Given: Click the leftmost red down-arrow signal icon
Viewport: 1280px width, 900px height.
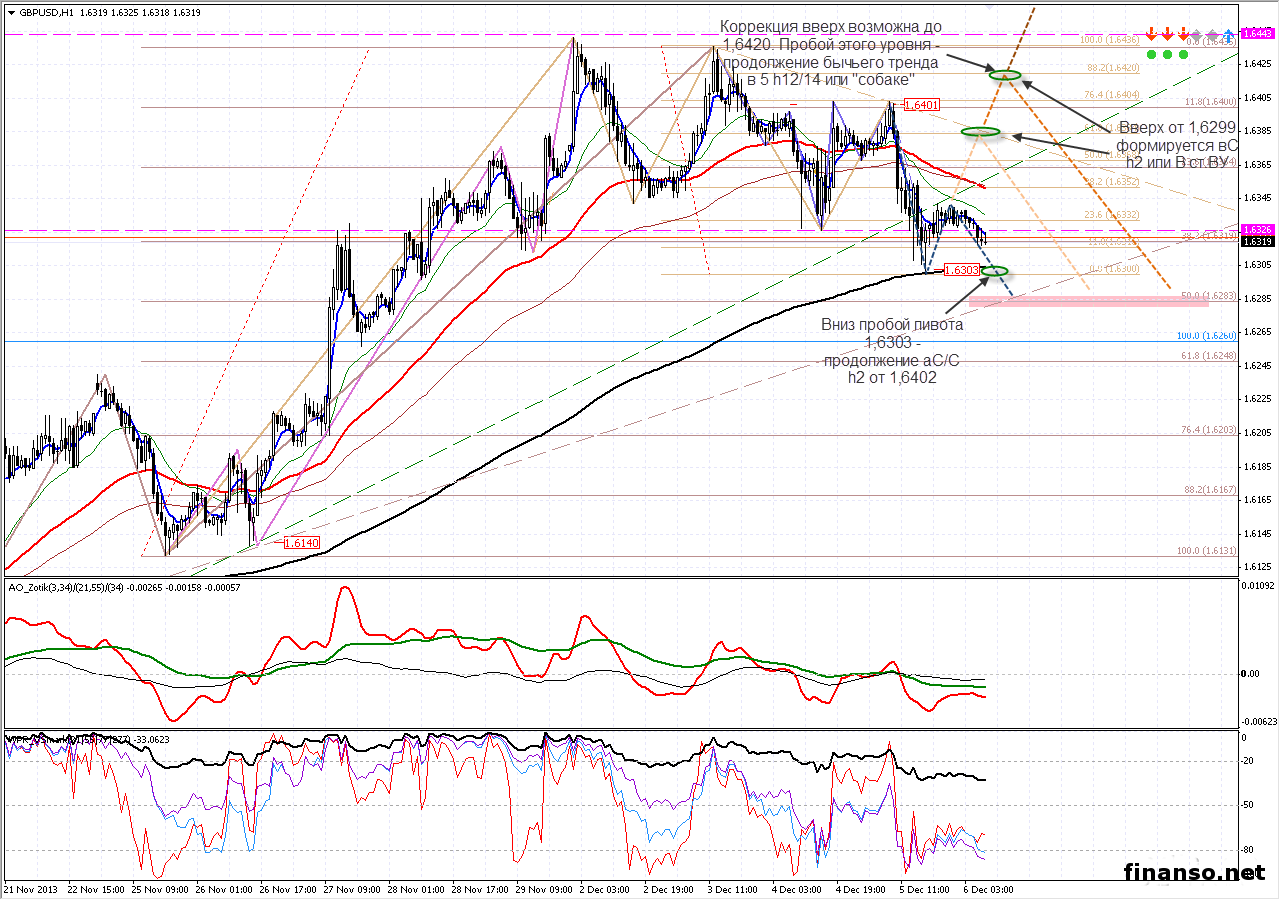Looking at the screenshot, I should click(1151, 32).
